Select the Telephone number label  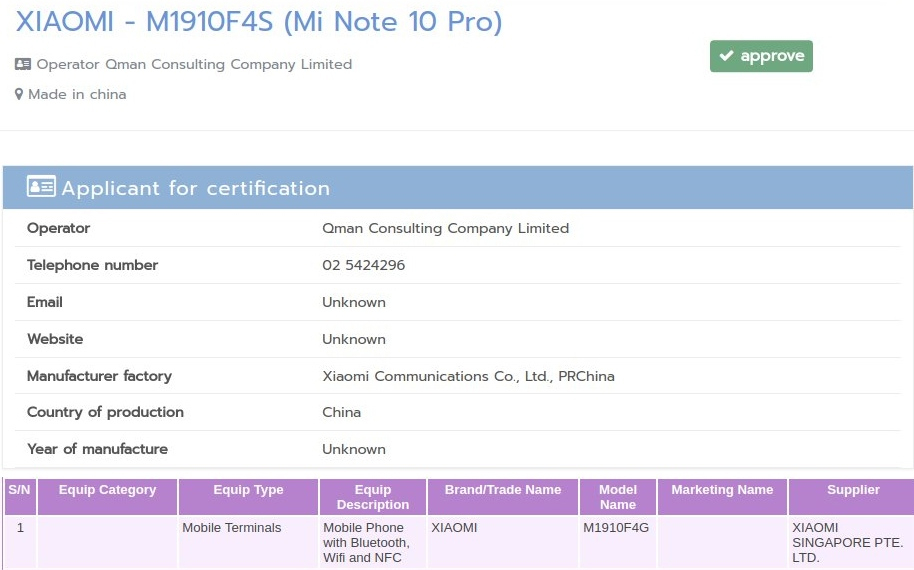coord(92,265)
